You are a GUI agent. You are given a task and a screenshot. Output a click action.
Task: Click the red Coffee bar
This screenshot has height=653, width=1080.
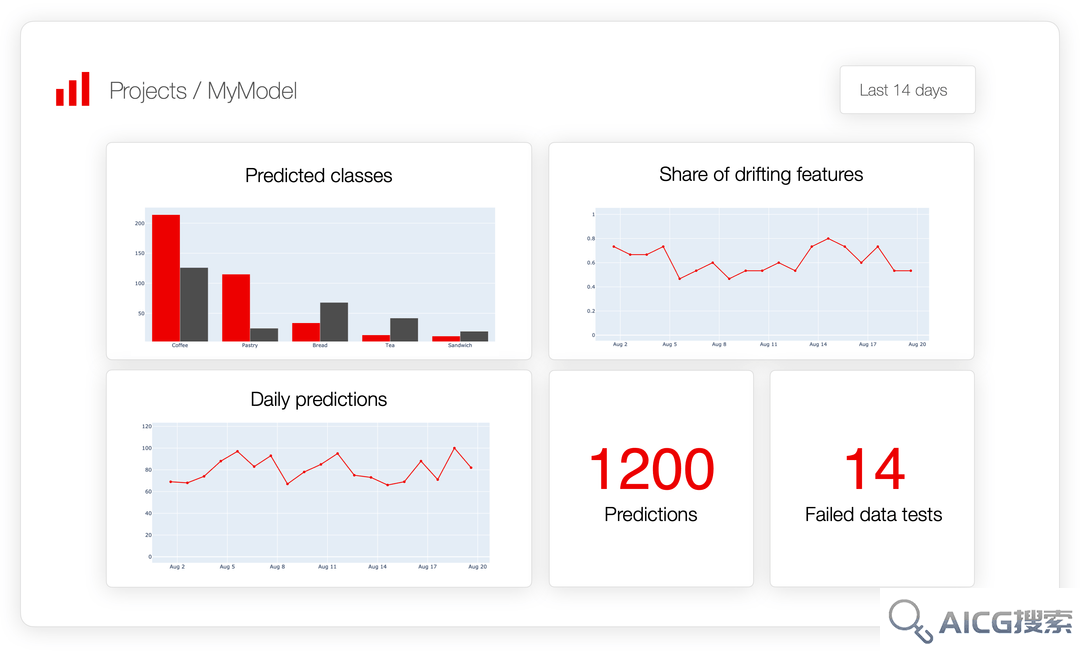tap(166, 278)
